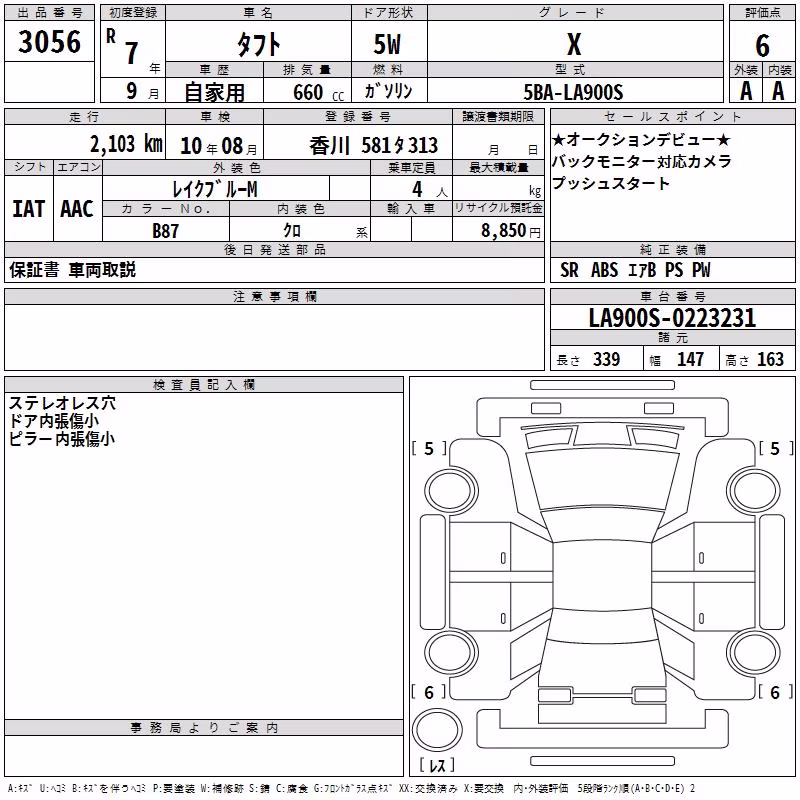This screenshot has width=800, height=800.
Task: Click the displacement value 660 cc
Action: 318,92
